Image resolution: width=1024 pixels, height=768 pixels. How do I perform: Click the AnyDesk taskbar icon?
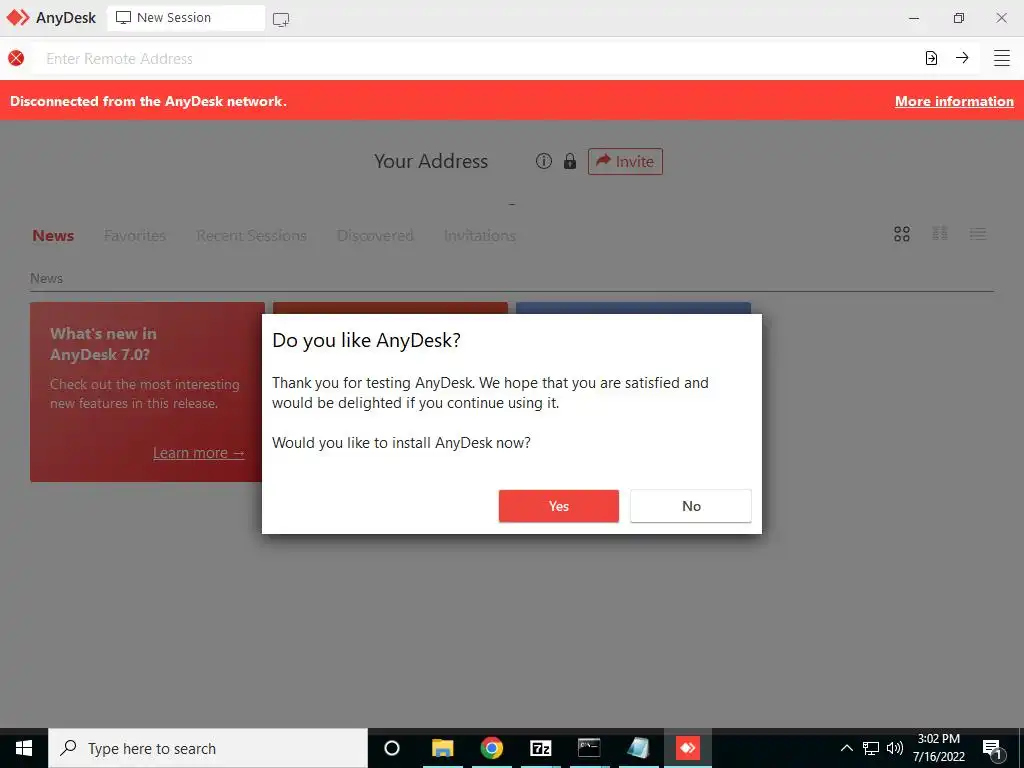[x=688, y=748]
